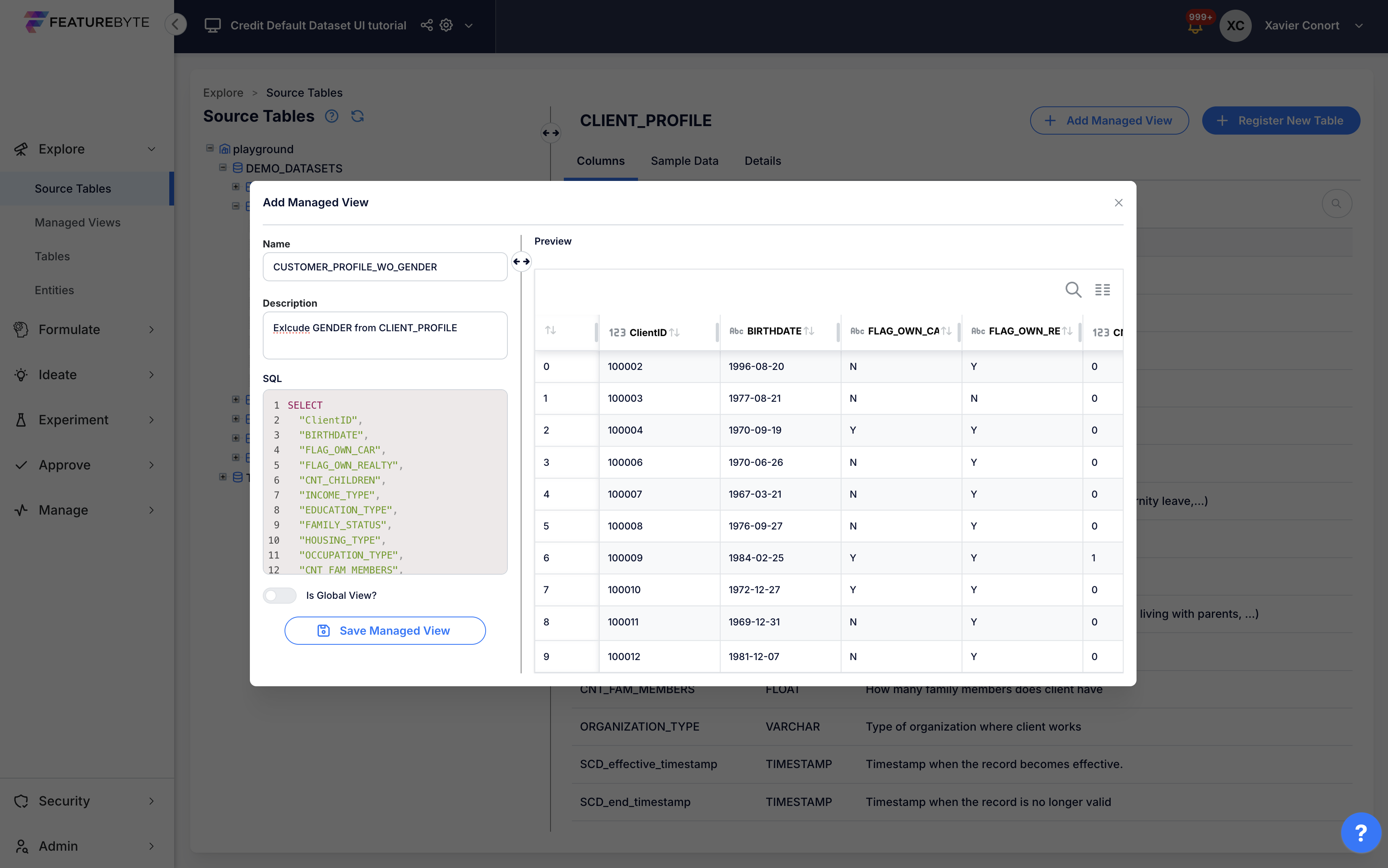Screen dimensions: 1388x868
Task: Open the catalog settings gear icon
Action: click(x=446, y=25)
